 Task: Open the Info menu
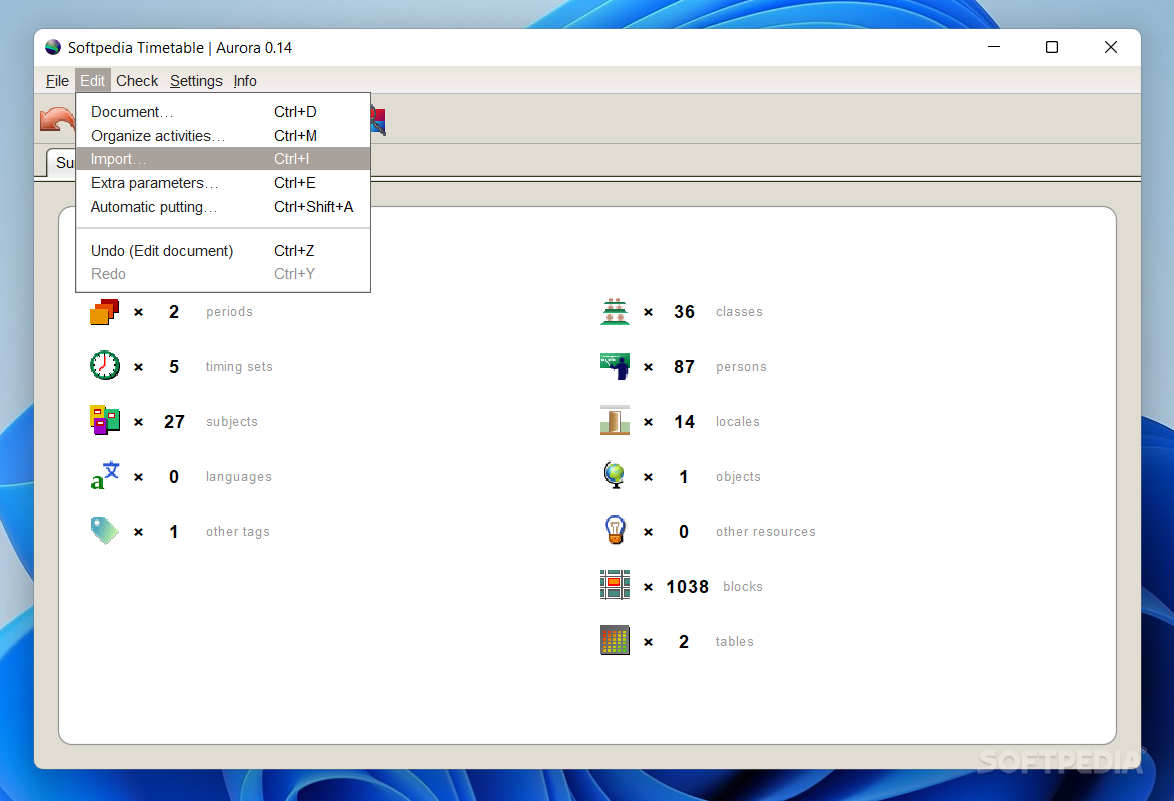point(245,81)
